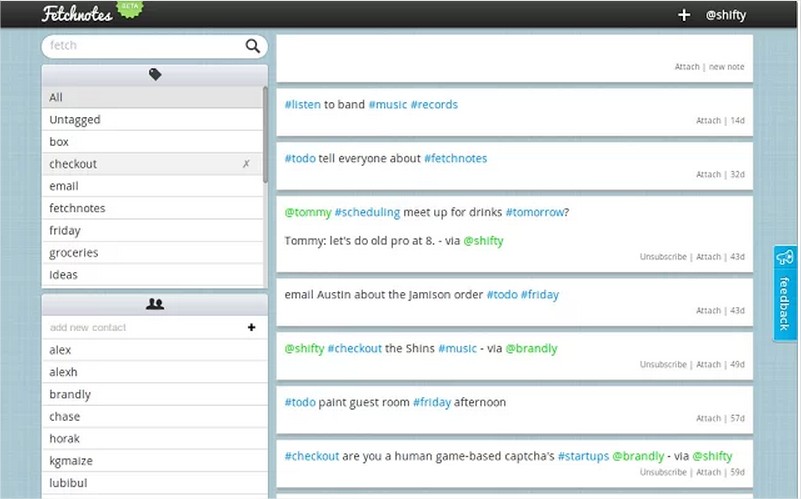Select contact horak
The width and height of the screenshot is (801, 499).
point(154,438)
